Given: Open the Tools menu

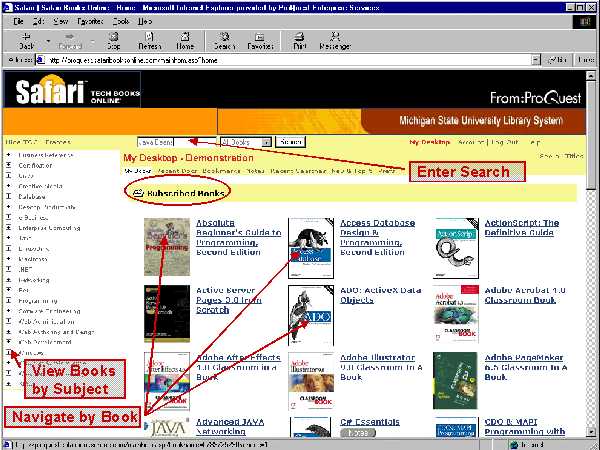Looking at the screenshot, I should pos(121,21).
